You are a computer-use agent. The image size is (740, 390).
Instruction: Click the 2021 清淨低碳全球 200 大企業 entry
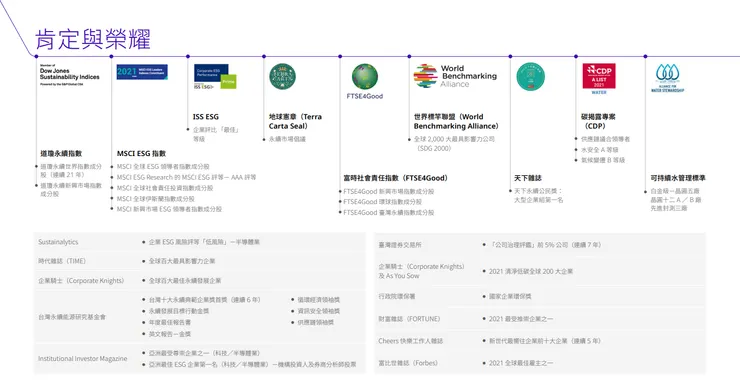(530, 271)
